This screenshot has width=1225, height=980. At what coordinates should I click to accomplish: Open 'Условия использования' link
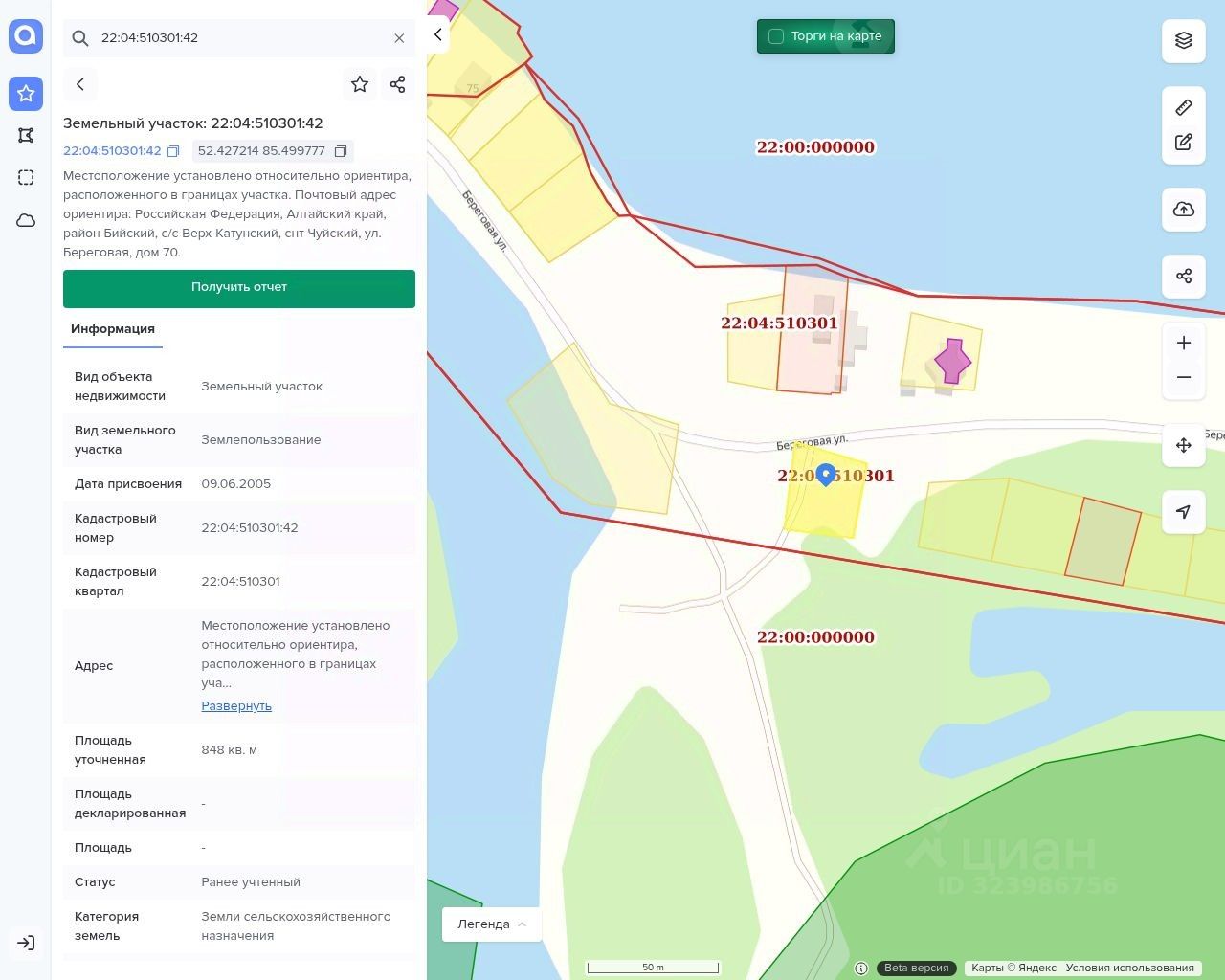tap(1129, 968)
